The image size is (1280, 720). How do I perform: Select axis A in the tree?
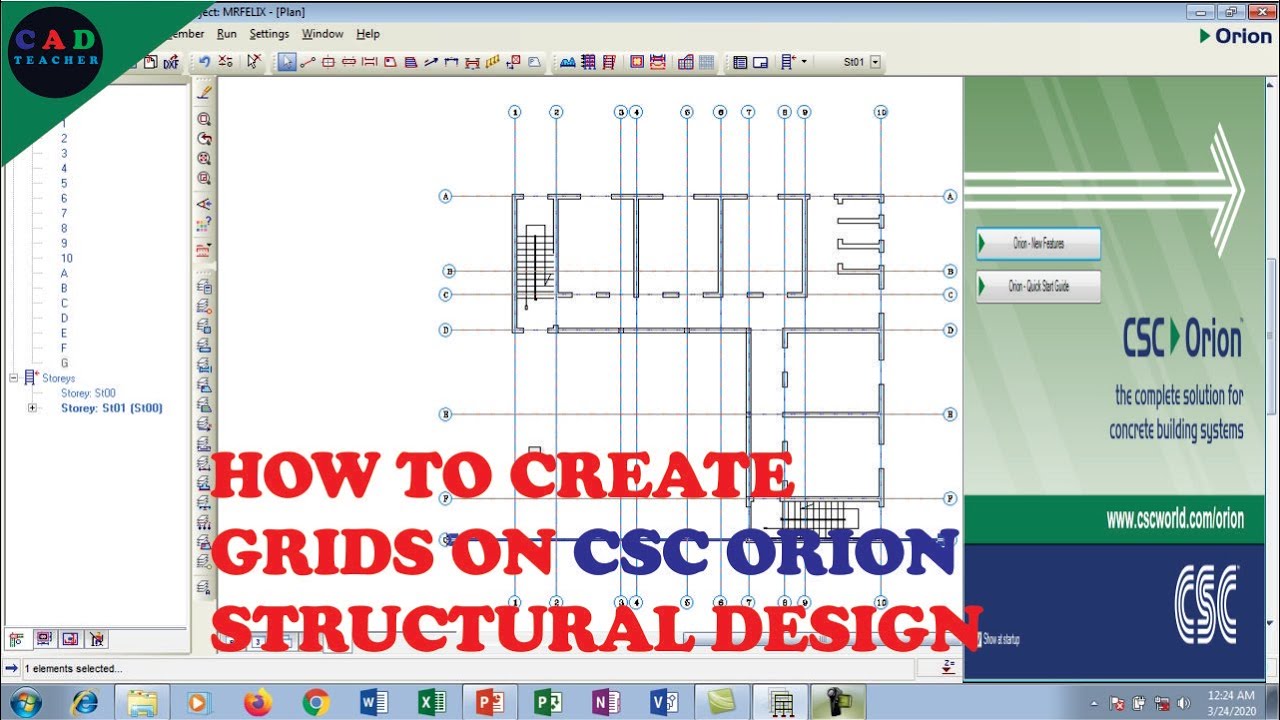pos(64,274)
